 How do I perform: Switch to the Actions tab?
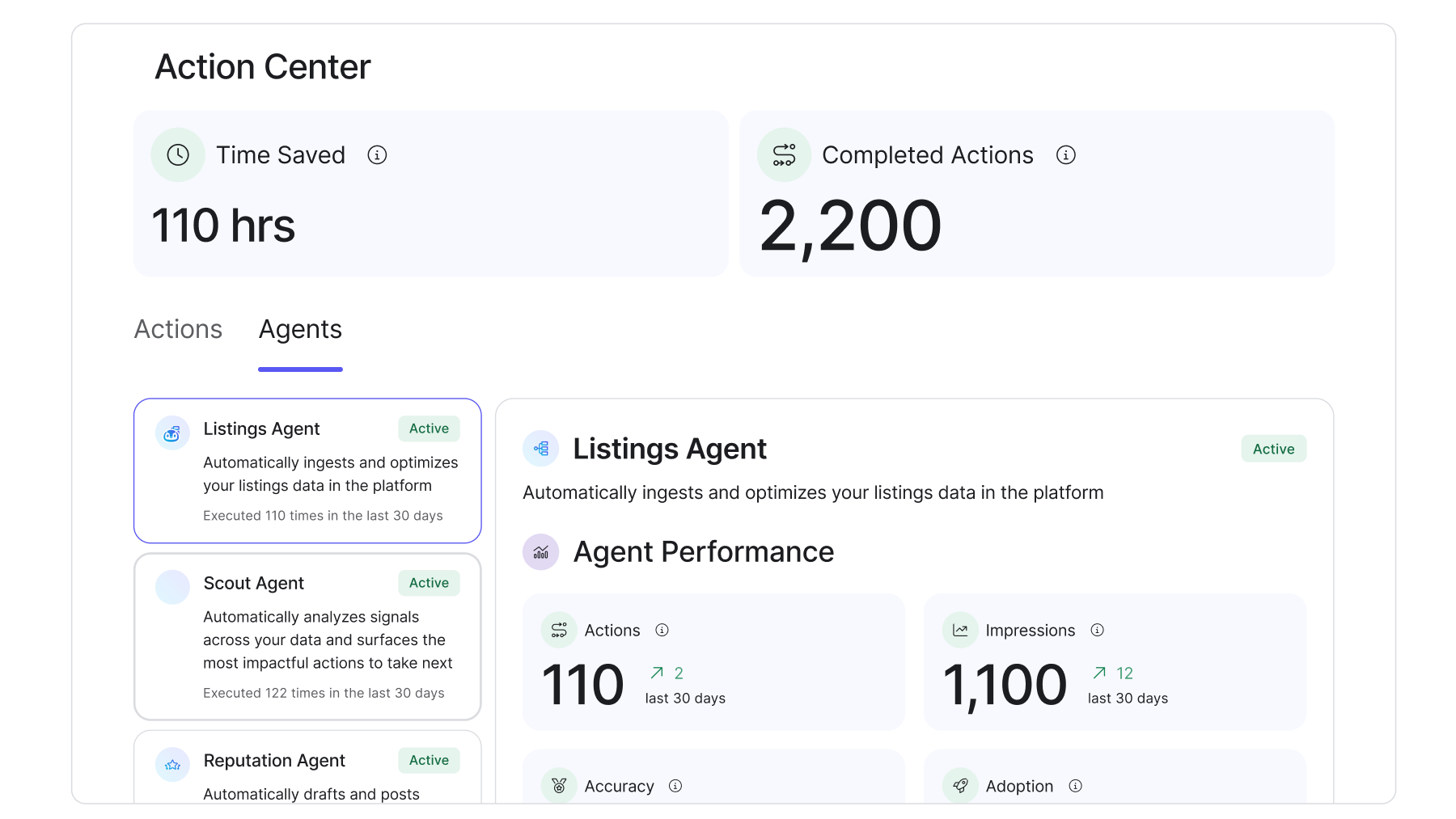pos(178,329)
